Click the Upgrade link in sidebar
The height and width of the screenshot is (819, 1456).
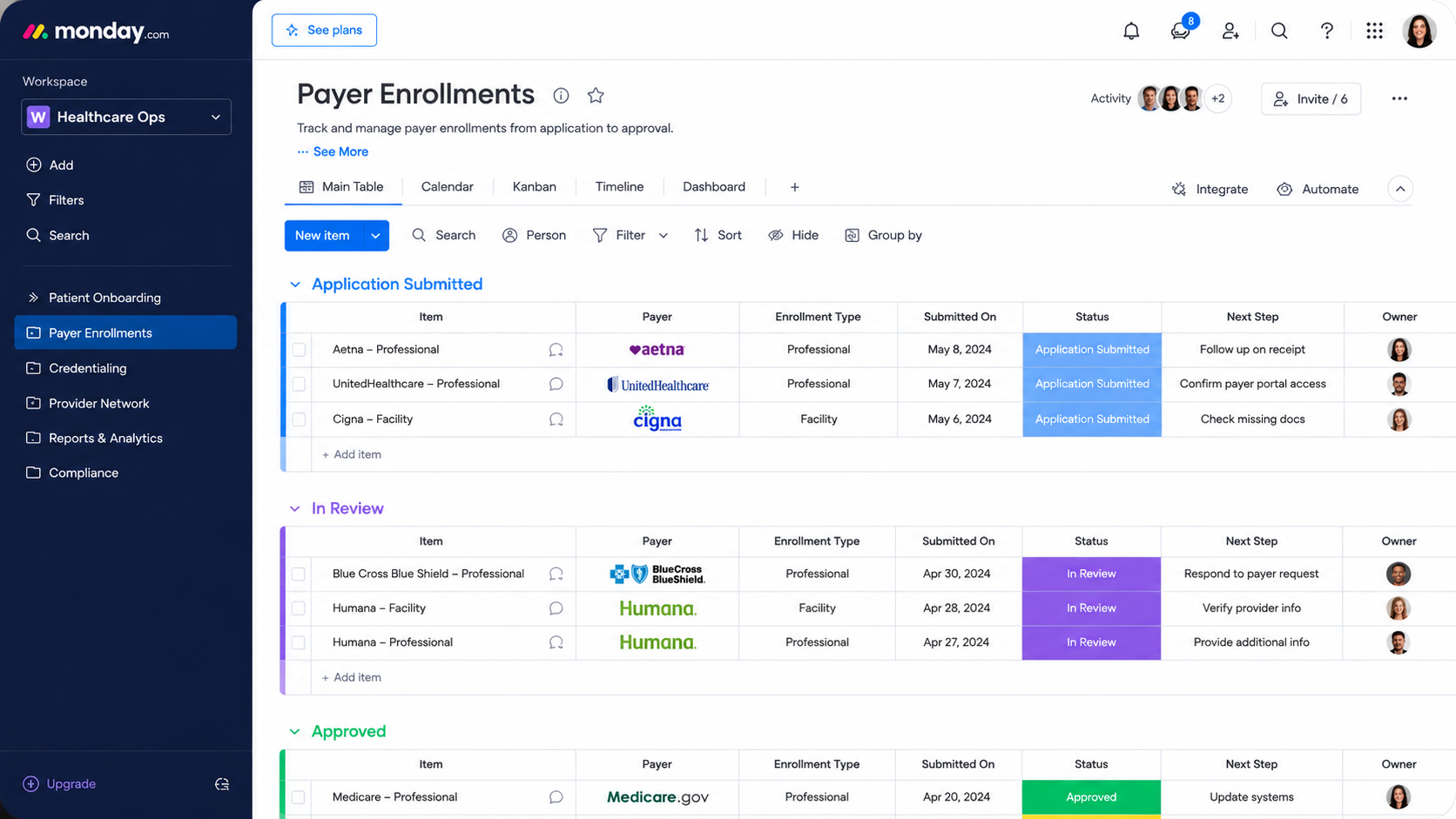pos(59,784)
